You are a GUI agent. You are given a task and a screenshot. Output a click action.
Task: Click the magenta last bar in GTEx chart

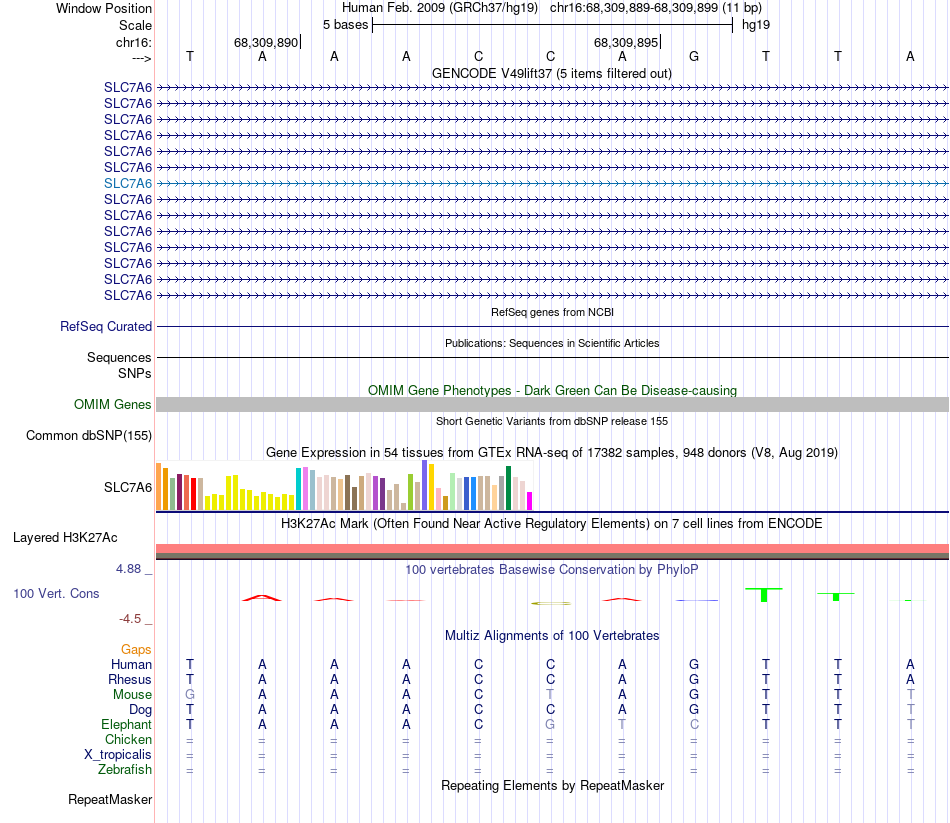[530, 501]
